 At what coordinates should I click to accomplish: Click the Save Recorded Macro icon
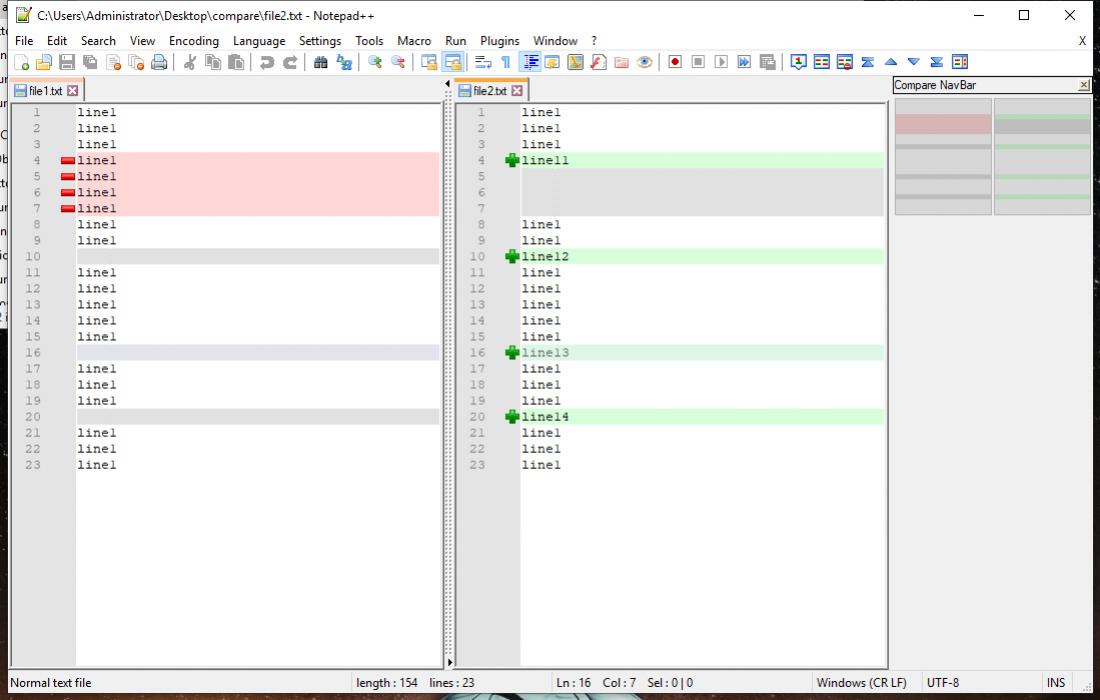click(767, 62)
